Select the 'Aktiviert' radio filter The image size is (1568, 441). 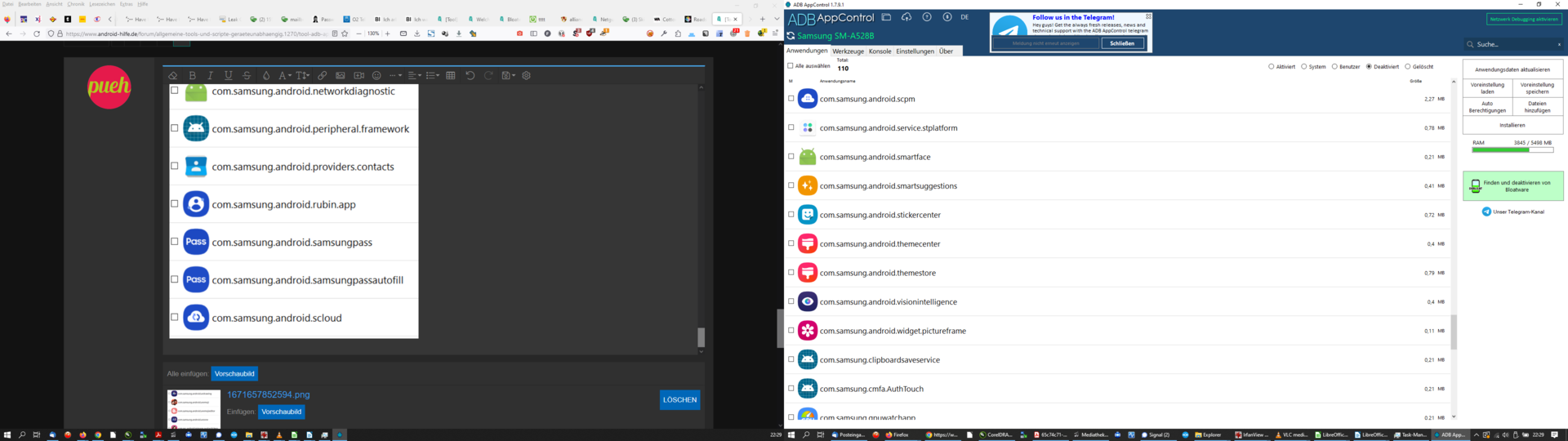click(1272, 67)
